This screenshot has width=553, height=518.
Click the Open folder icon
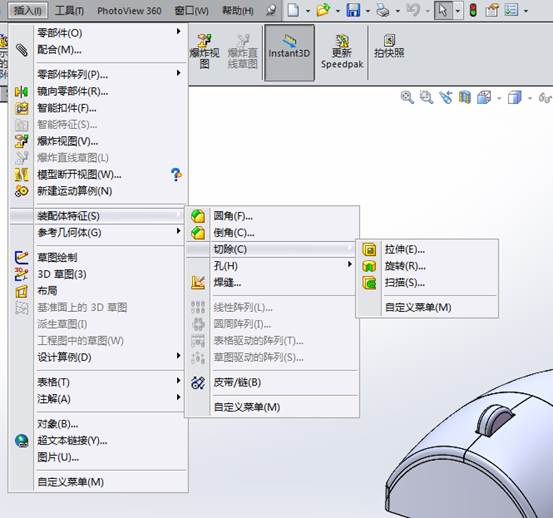[323, 10]
